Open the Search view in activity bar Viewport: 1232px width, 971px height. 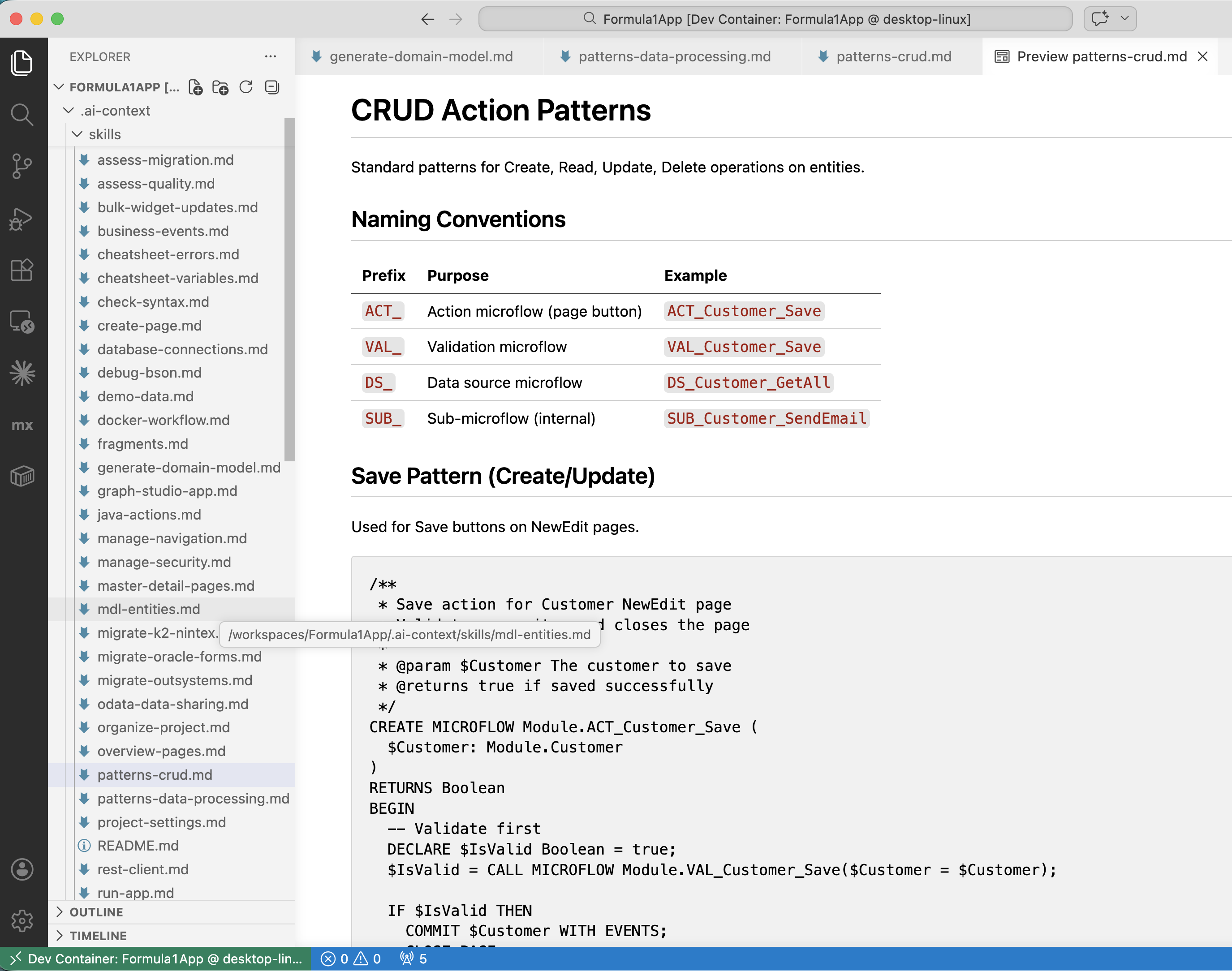click(x=22, y=114)
